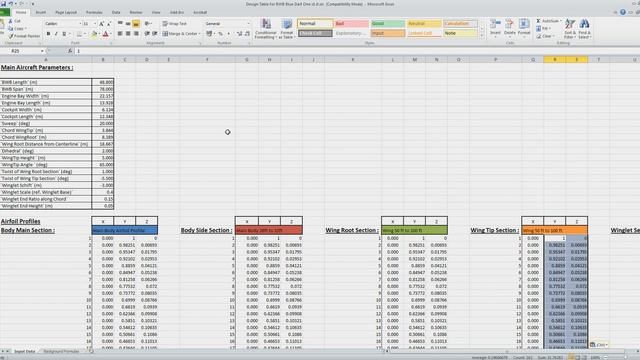Click the Undo icon in quick access toolbar
640x360 pixels.
(x=11, y=4)
